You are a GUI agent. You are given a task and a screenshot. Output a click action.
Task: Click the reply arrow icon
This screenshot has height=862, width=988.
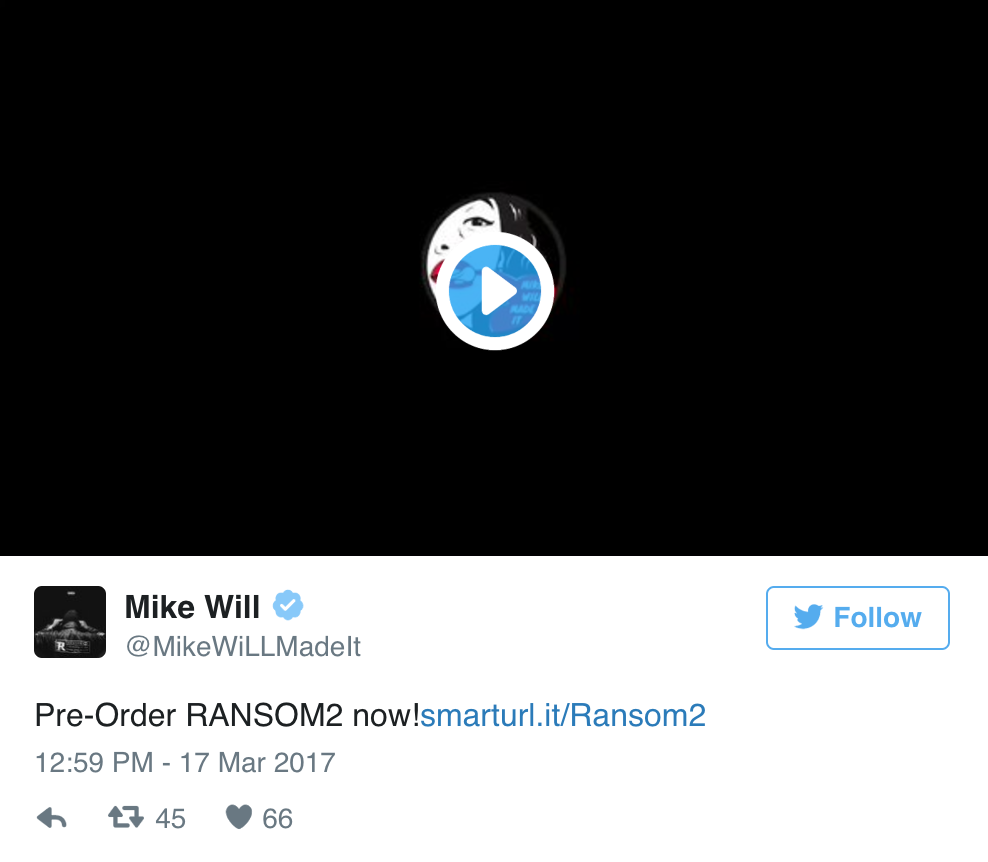[x=52, y=818]
